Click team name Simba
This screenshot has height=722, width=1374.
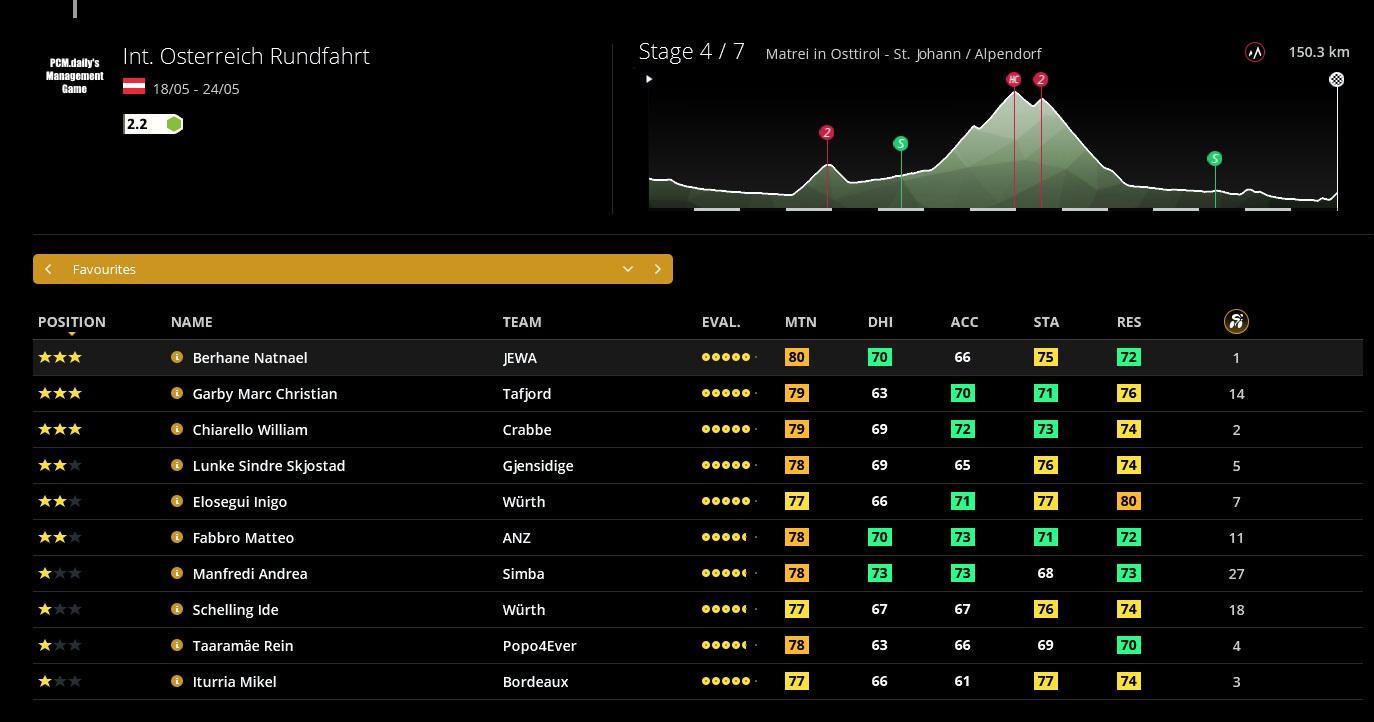click(523, 574)
